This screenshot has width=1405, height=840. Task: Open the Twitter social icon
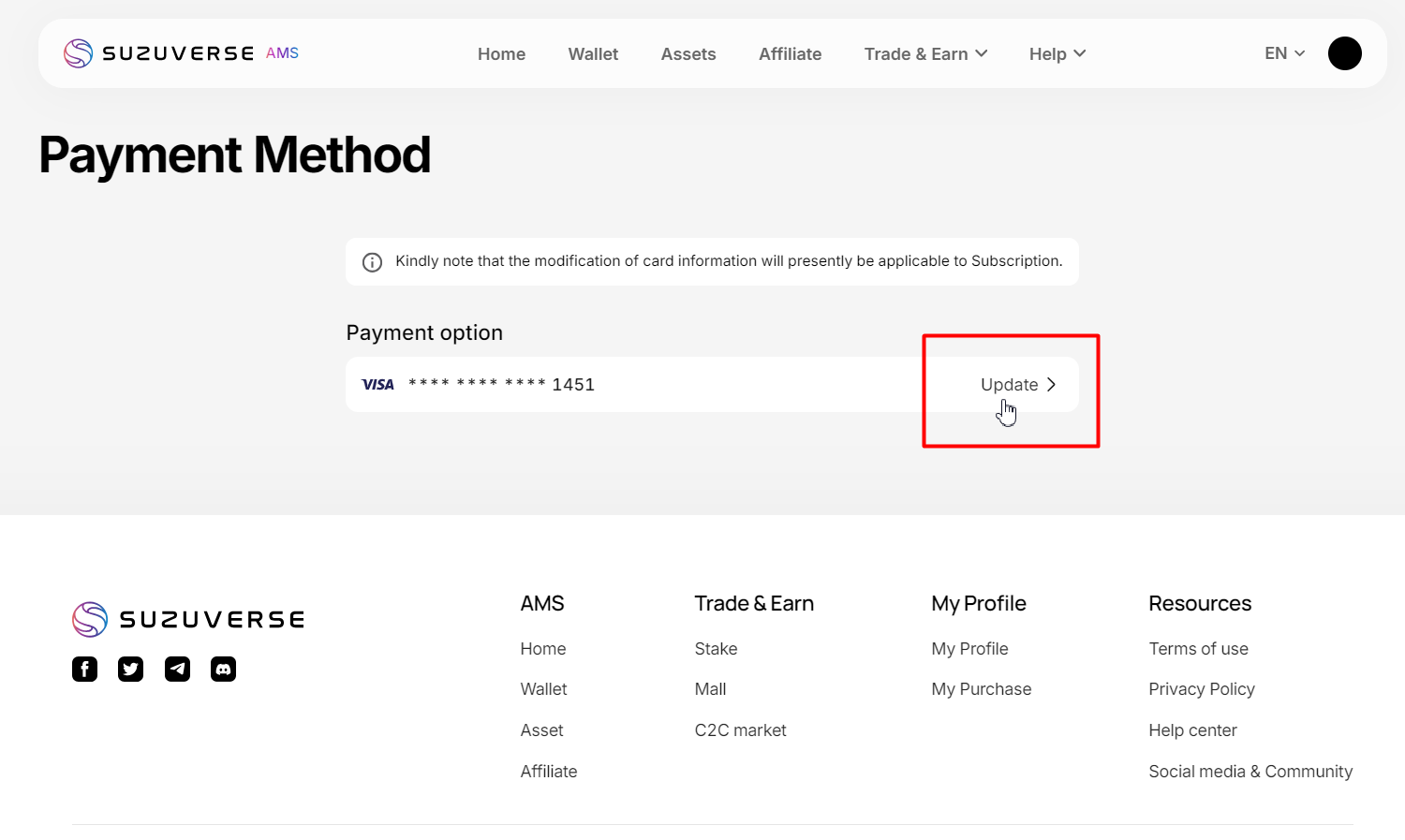pyautogui.click(x=131, y=669)
